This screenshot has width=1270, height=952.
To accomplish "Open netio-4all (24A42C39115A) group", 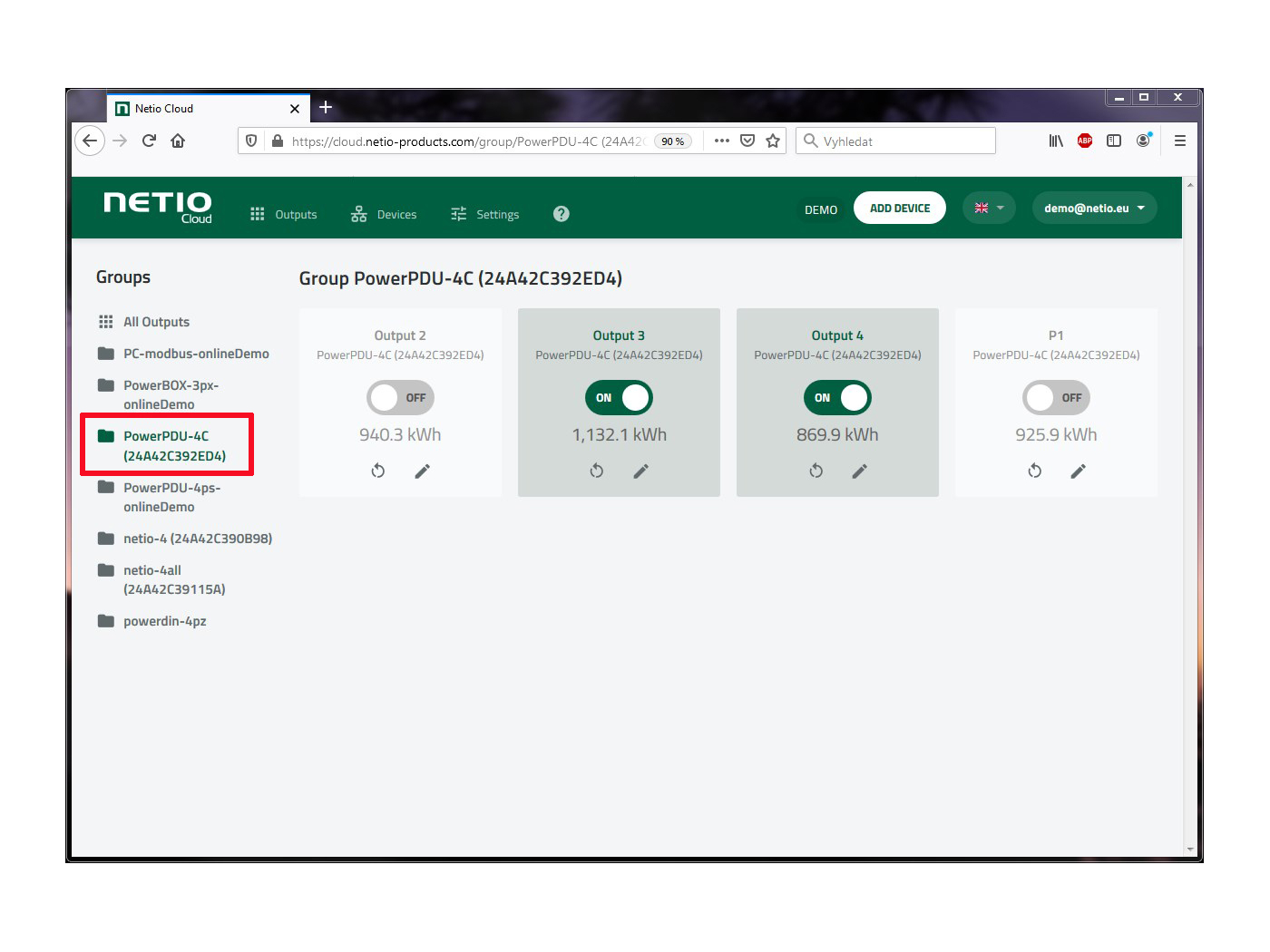I will point(162,579).
